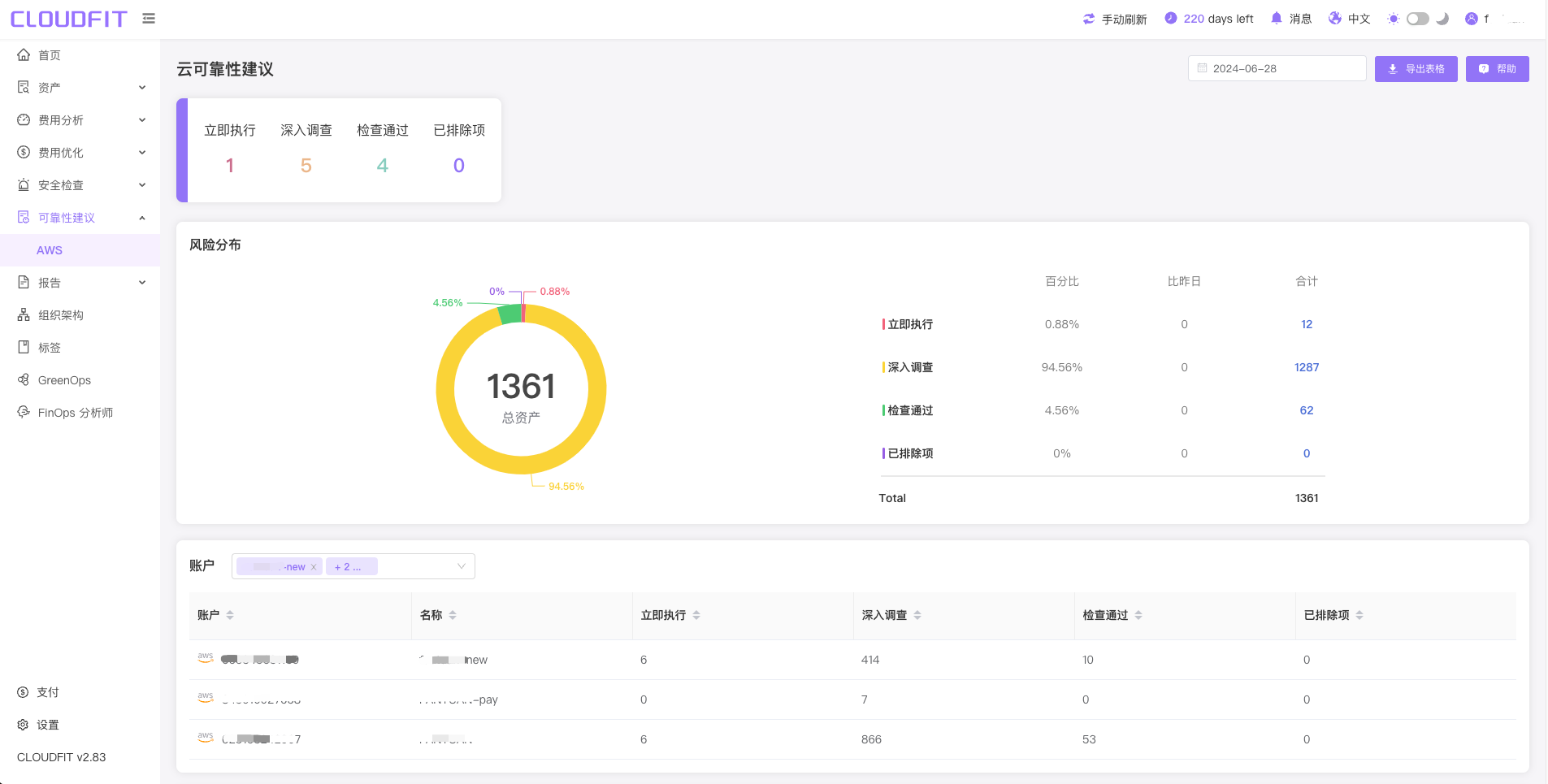Viewport: 1548px width, 784px height.
Task: Remove the -new account tag
Action: point(314,567)
